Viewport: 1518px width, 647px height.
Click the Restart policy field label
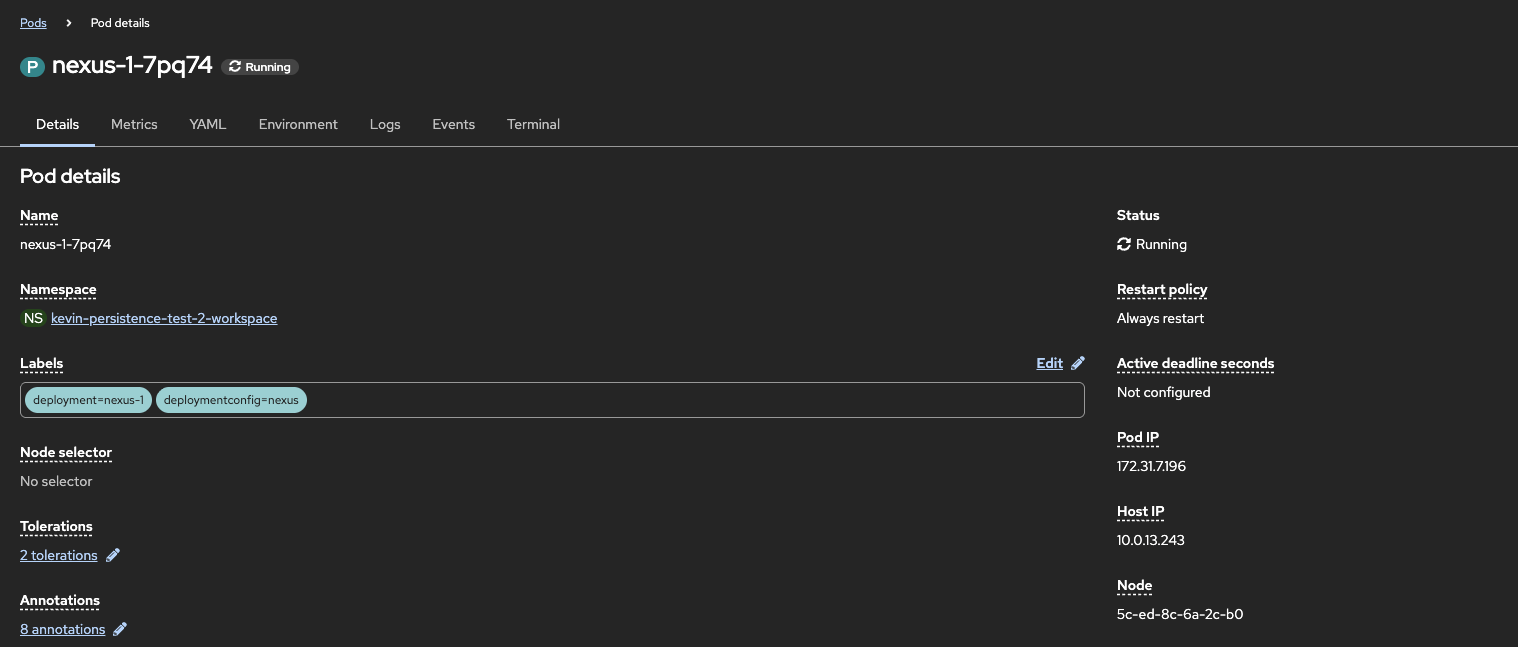[x=1162, y=289]
